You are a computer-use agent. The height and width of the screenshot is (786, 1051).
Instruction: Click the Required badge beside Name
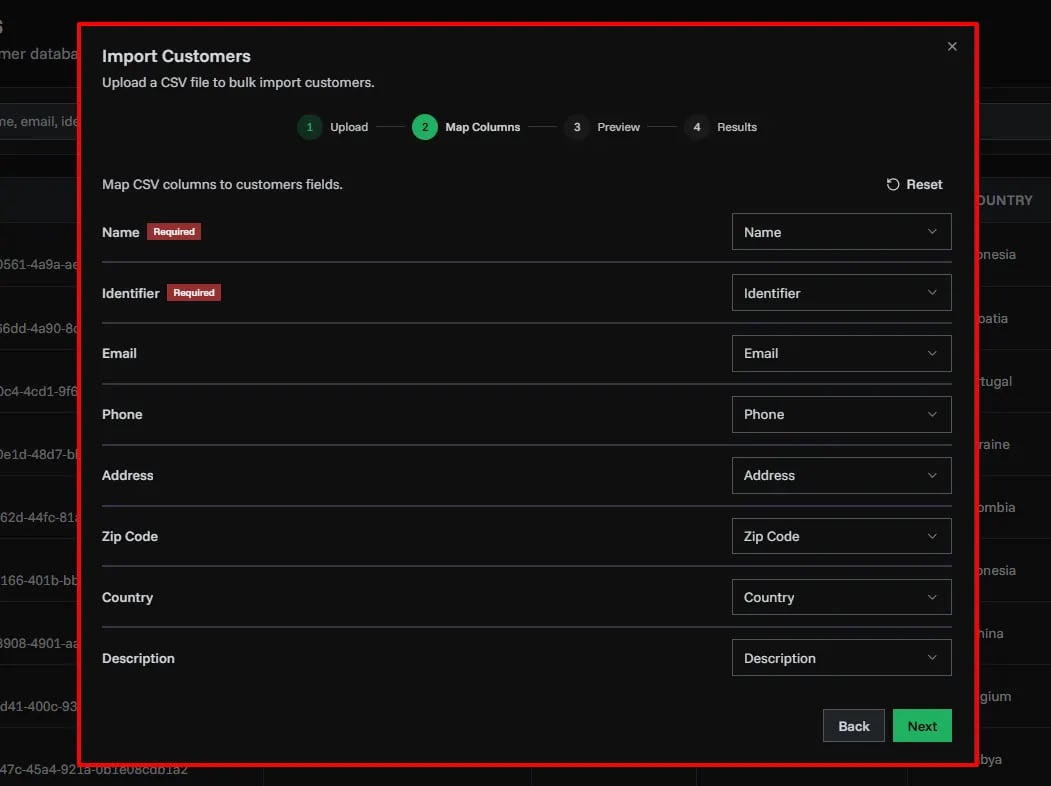174,231
